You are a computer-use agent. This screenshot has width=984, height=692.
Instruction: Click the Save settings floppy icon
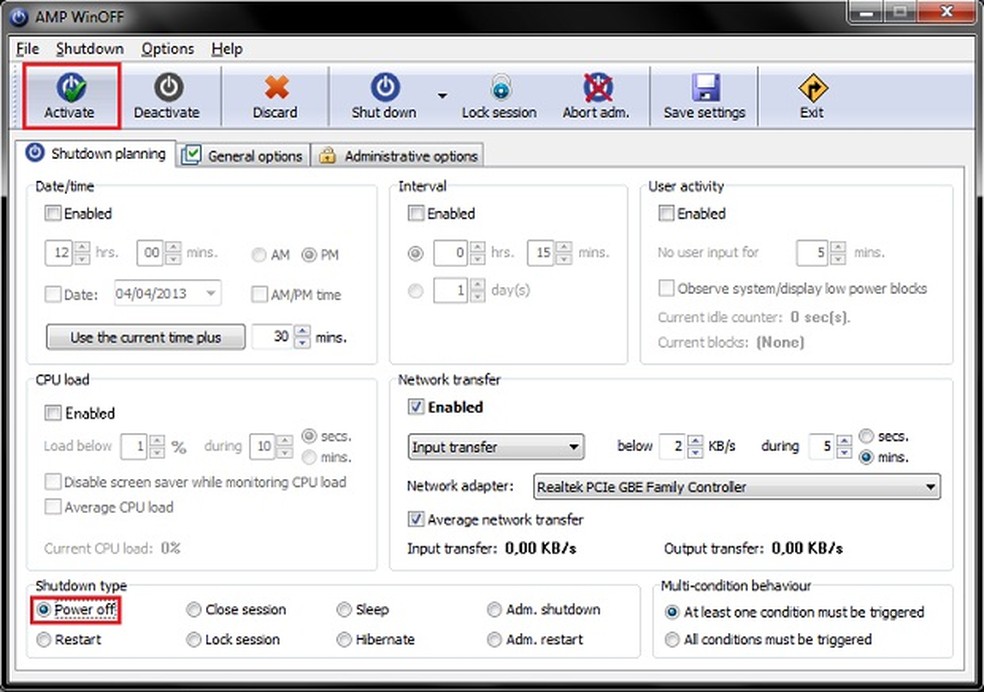[x=705, y=88]
